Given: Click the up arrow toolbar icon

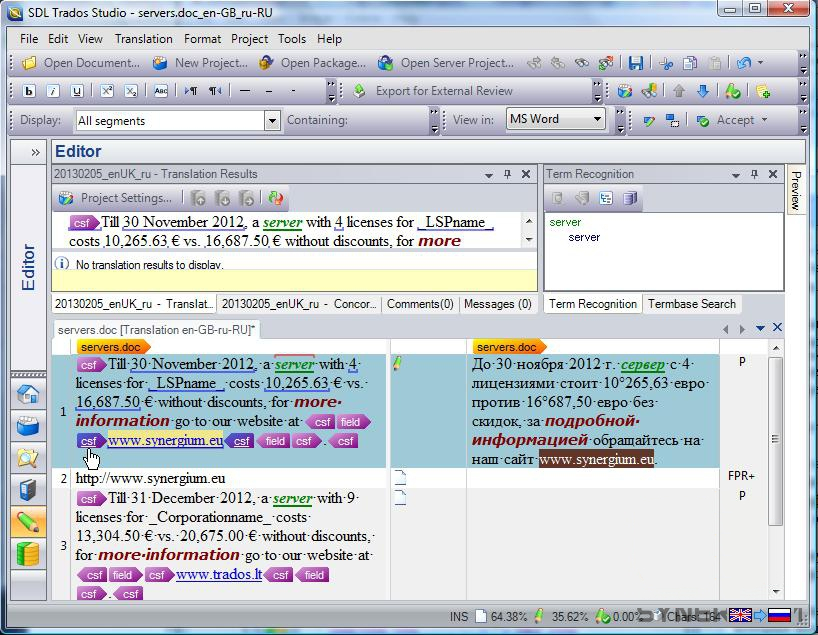Looking at the screenshot, I should pyautogui.click(x=679, y=91).
